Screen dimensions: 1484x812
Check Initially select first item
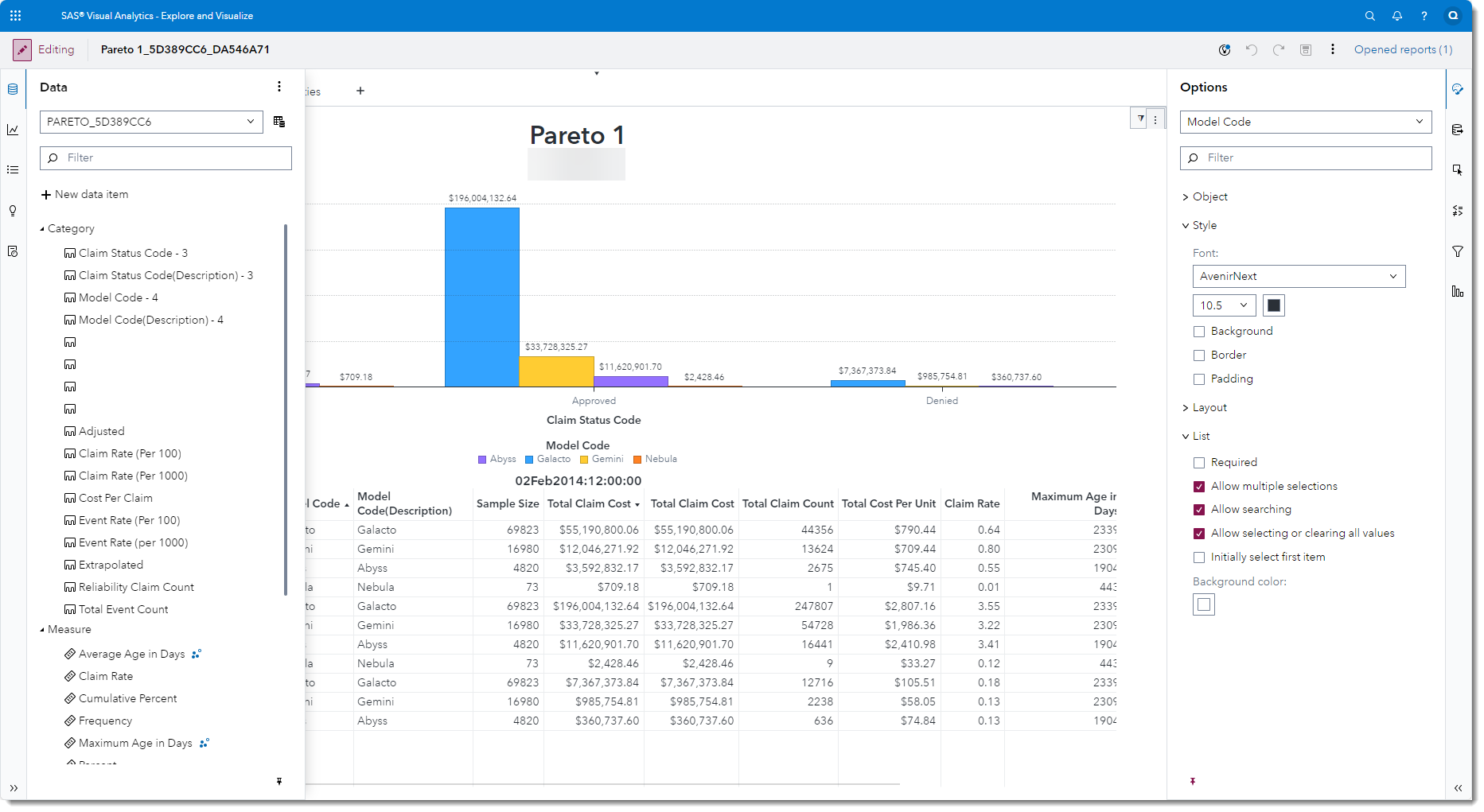1199,558
